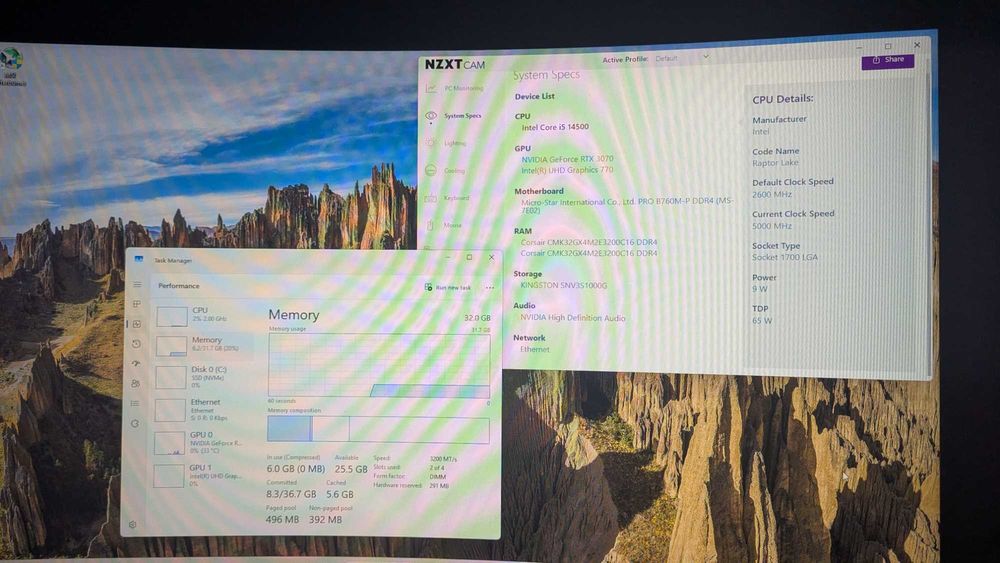Click the 32.0 GB total memory label

(477, 318)
